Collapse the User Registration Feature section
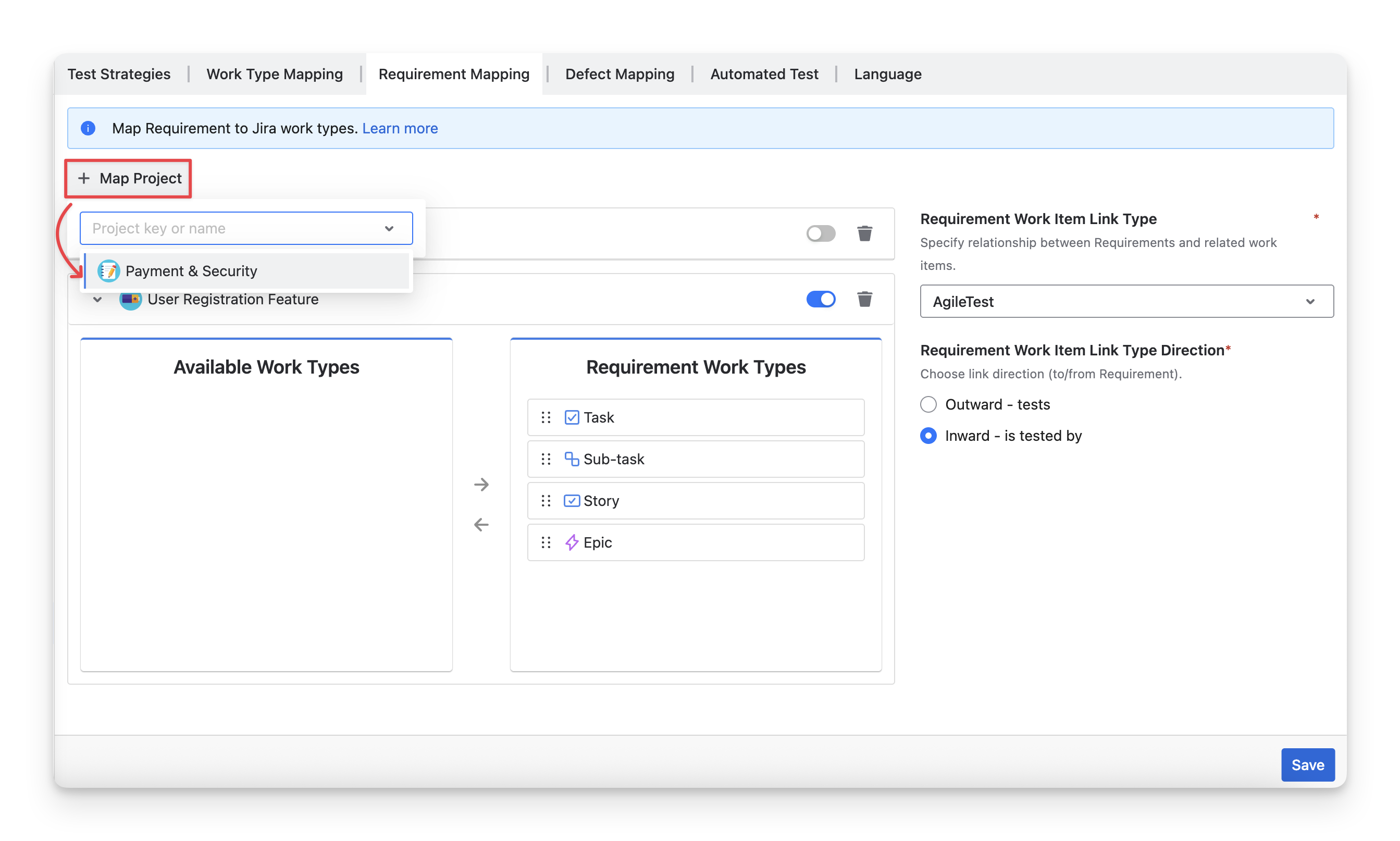Image resolution: width=1400 pixels, height=841 pixels. pyautogui.click(x=97, y=299)
